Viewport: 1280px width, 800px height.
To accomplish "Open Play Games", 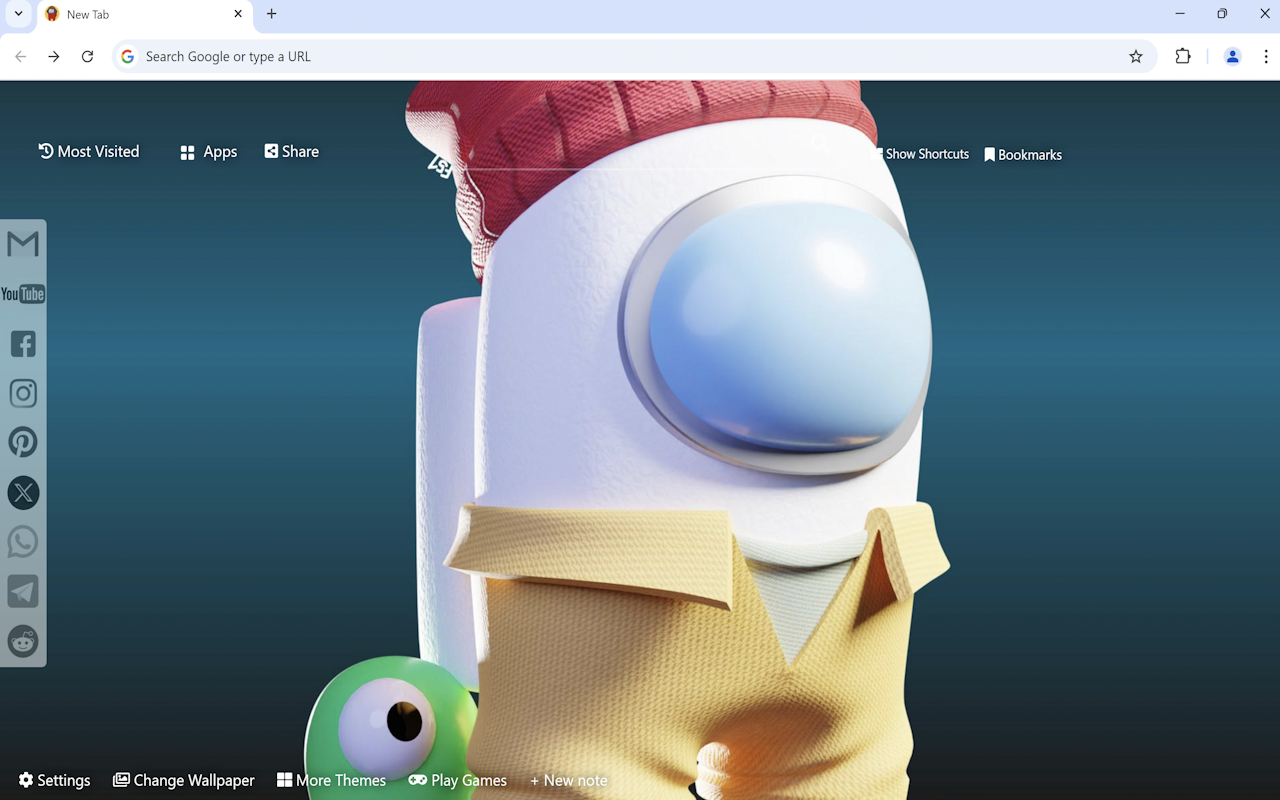I will (458, 780).
